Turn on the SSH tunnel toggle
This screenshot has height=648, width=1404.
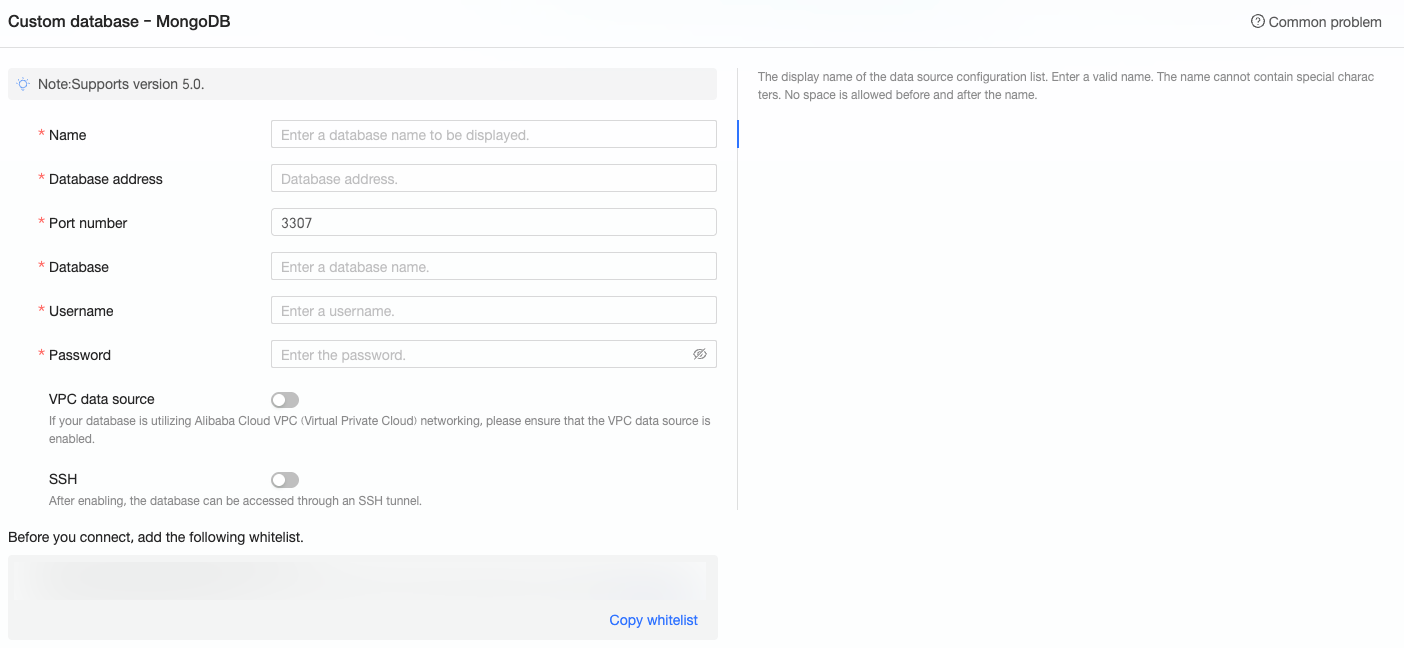(x=285, y=480)
